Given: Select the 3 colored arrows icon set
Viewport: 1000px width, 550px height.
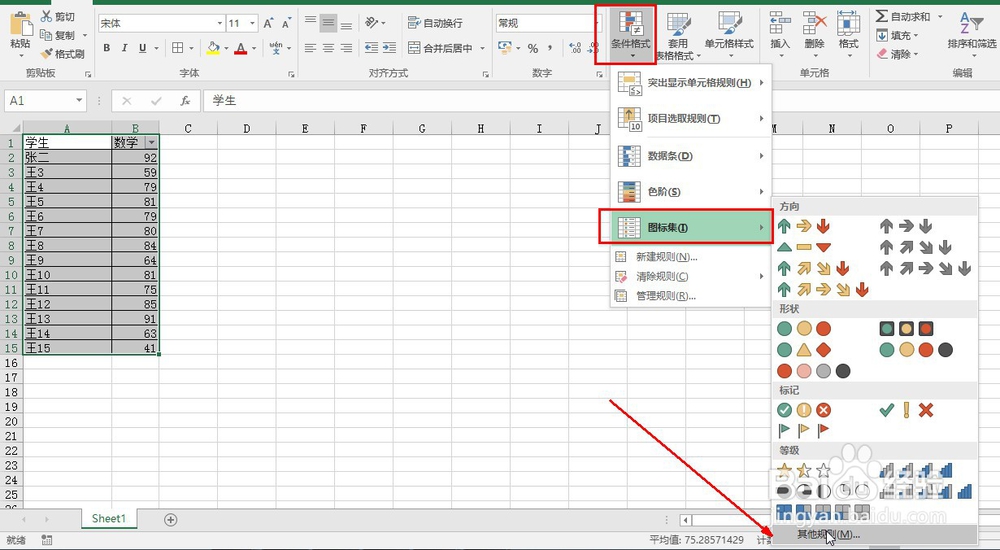Looking at the screenshot, I should click(x=804, y=226).
